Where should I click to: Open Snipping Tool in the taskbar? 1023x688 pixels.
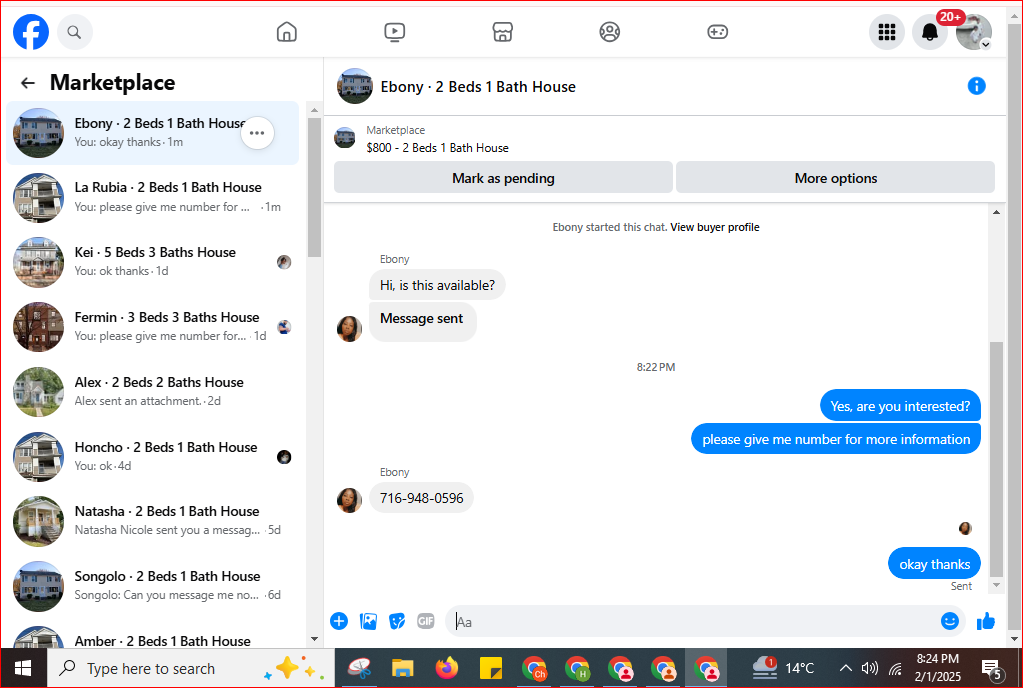[x=359, y=668]
